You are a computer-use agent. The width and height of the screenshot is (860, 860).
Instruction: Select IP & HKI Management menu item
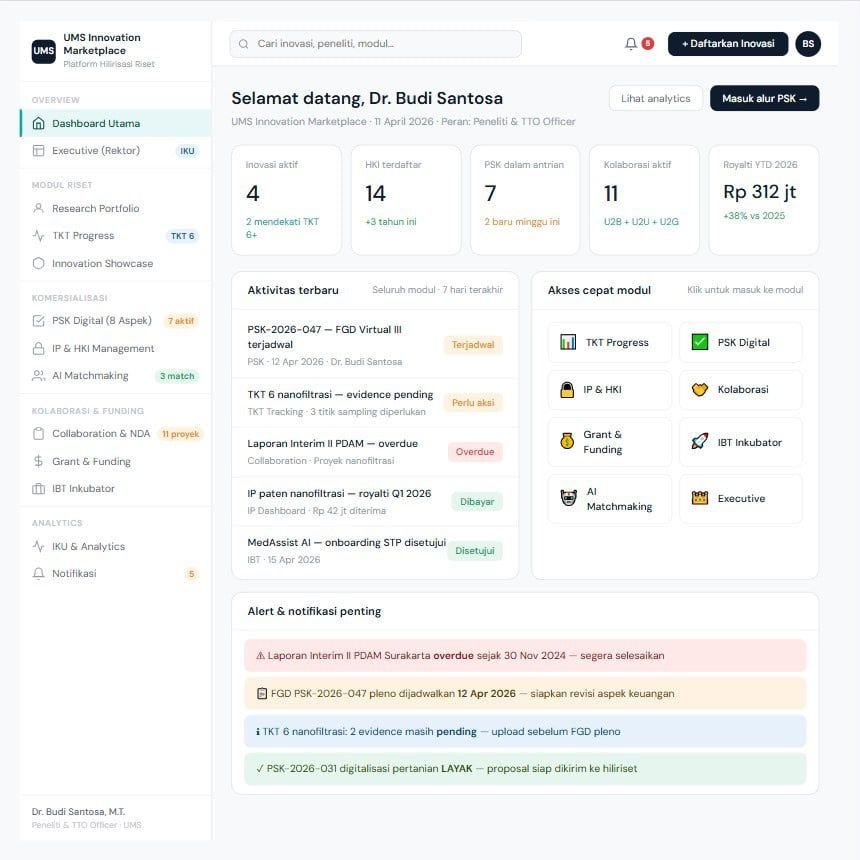pos(116,348)
